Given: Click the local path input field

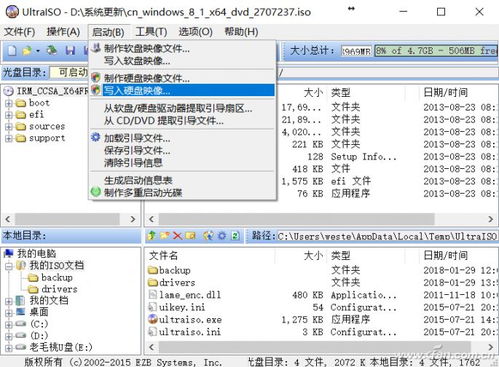Looking at the screenshot, I should tap(387, 236).
